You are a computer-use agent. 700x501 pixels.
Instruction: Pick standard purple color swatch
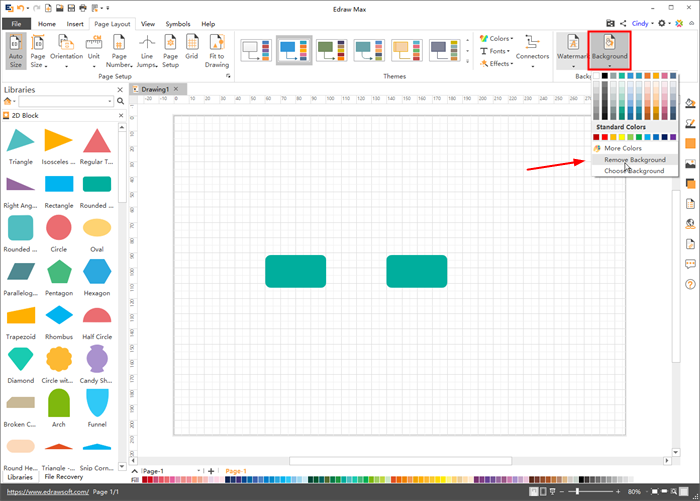[x=673, y=137]
